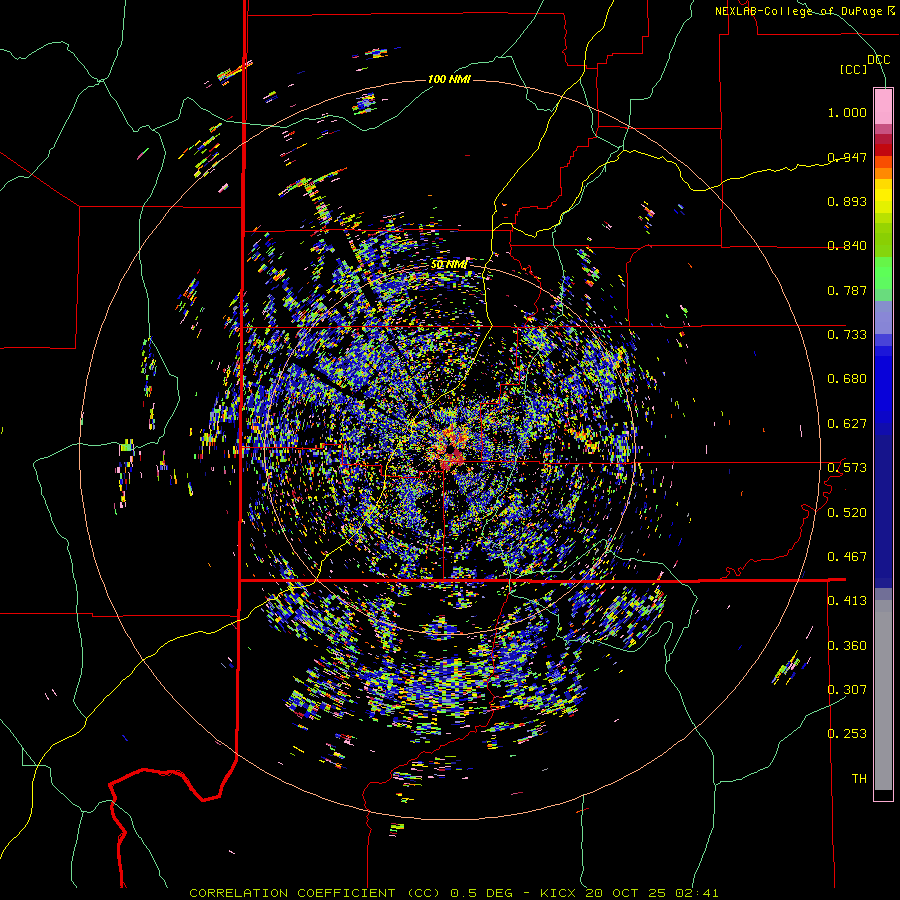The height and width of the screenshot is (900, 900).
Task: Select the 0.413 scale value
Action: [x=847, y=601]
